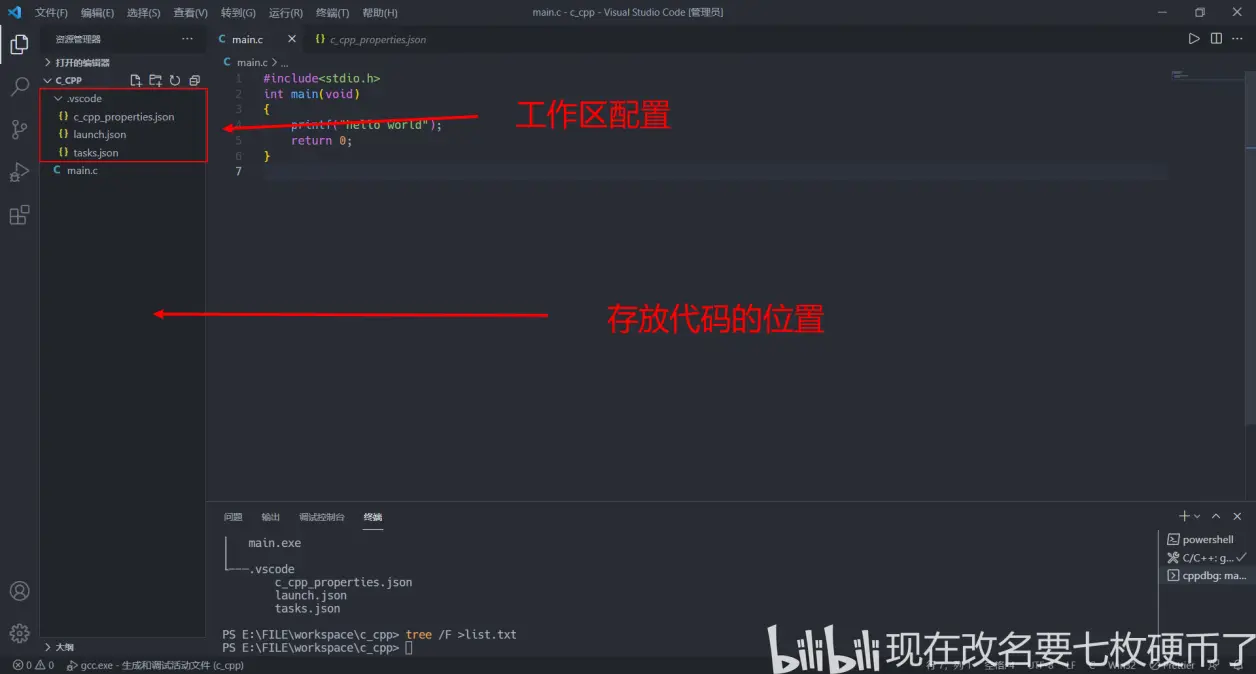Open the 终端(T) menu

[332, 13]
